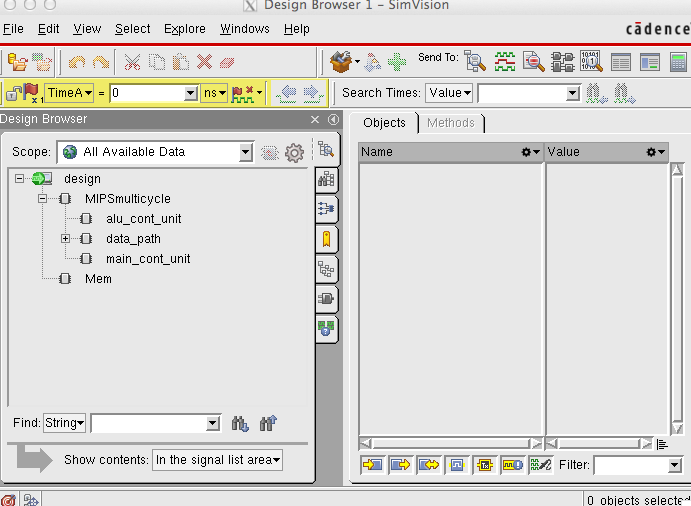Click the scope settings gear icon
Viewport: 691px width, 506px height.
(294, 153)
